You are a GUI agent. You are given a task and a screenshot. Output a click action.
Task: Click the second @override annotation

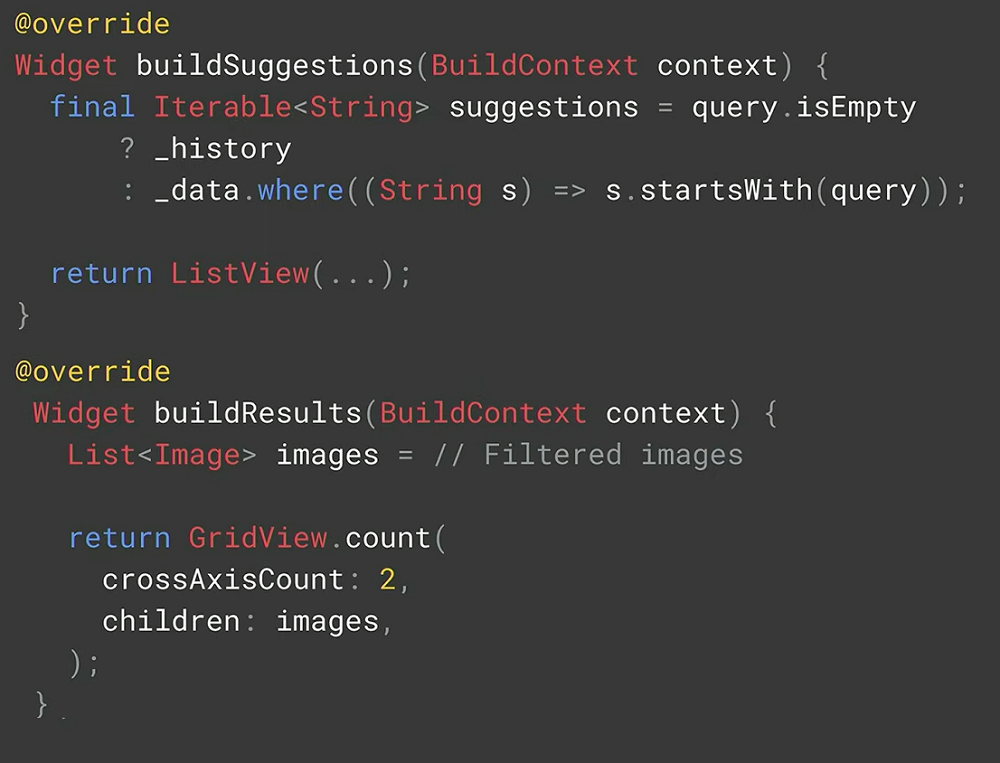click(92, 371)
